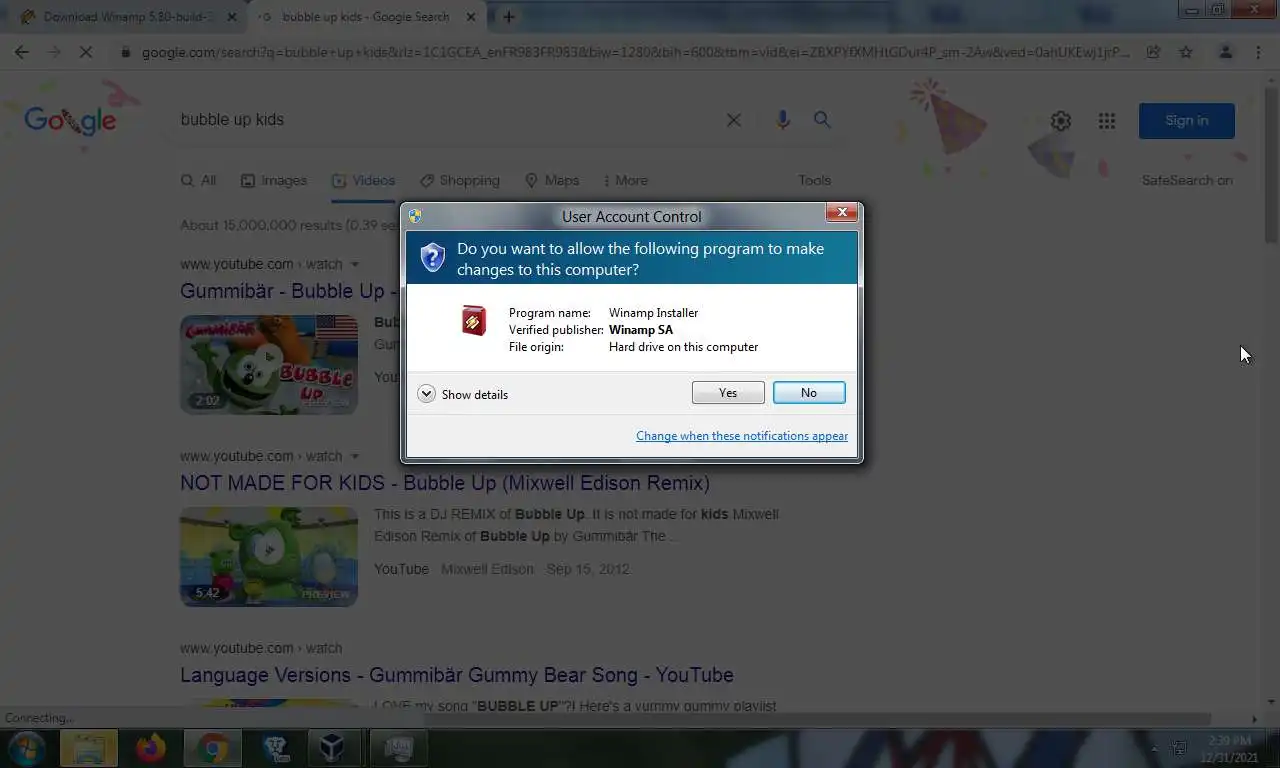
Task: Select the bubble up kids Google Search tab
Action: pos(367,17)
